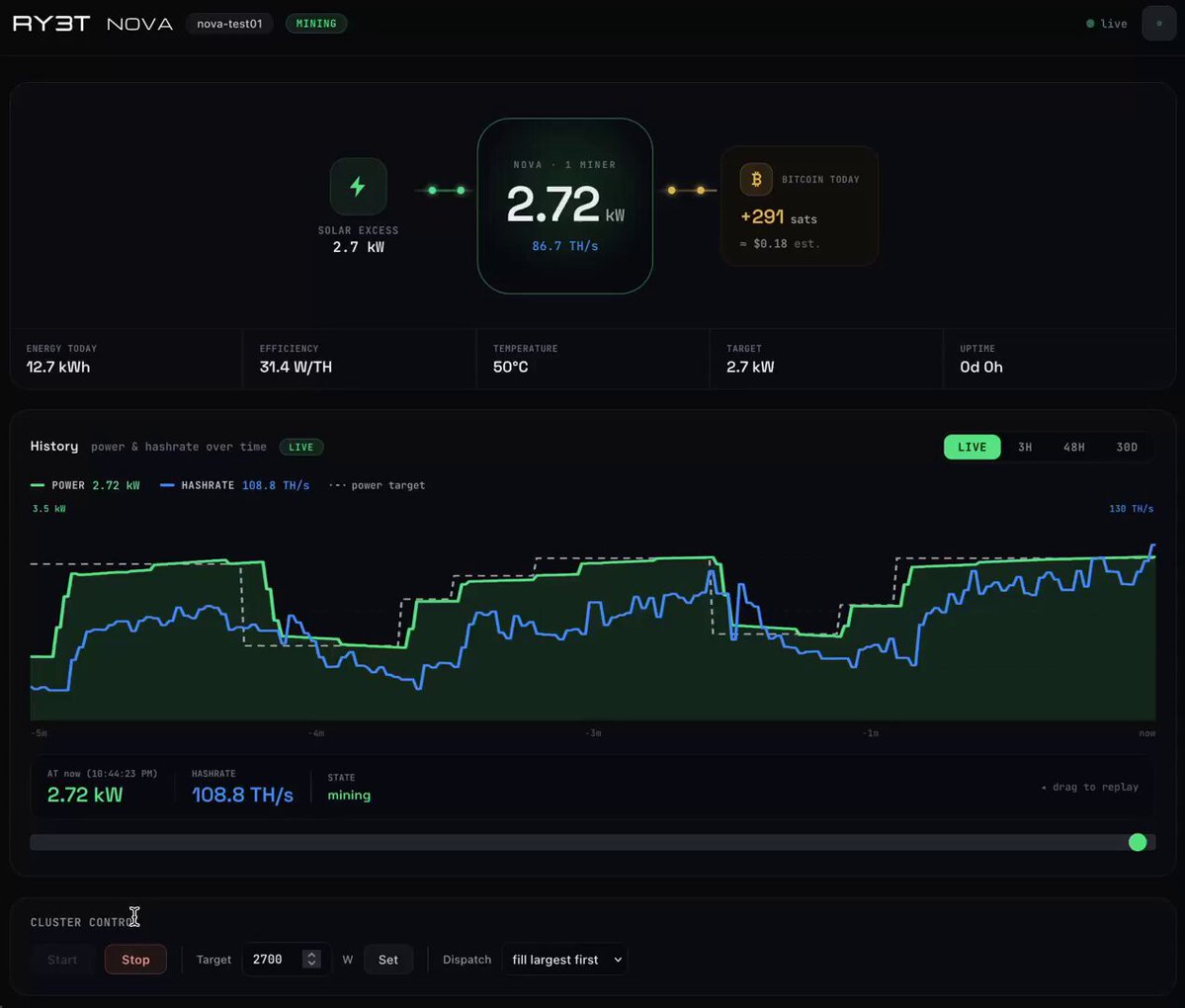Focus the Target watts input field
1185x1008 pixels.
tap(286, 960)
